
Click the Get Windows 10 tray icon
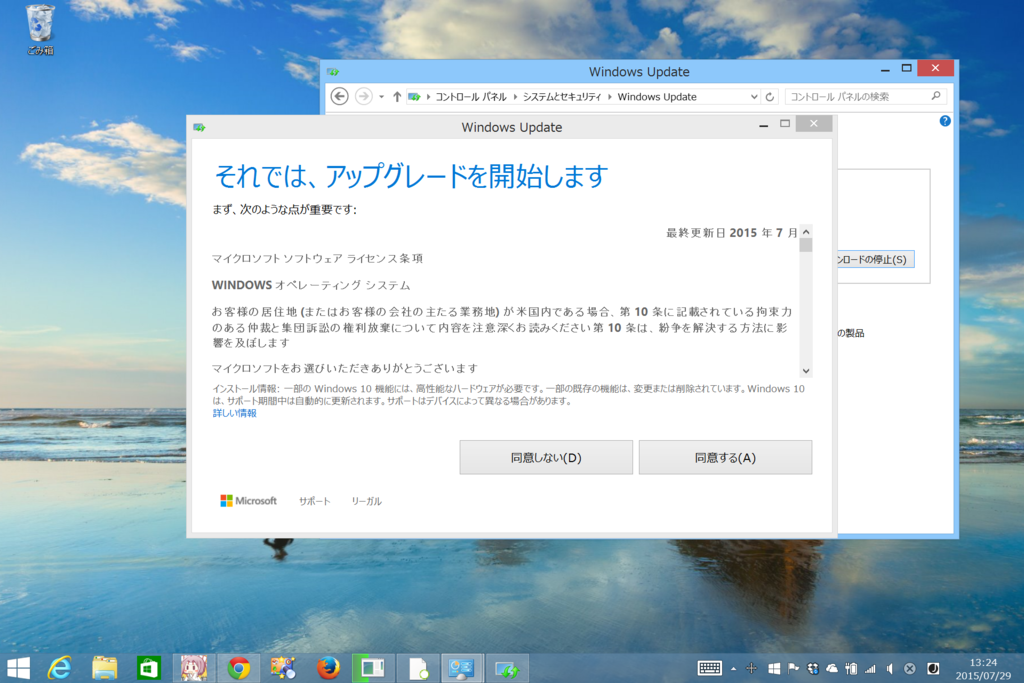[x=774, y=669]
